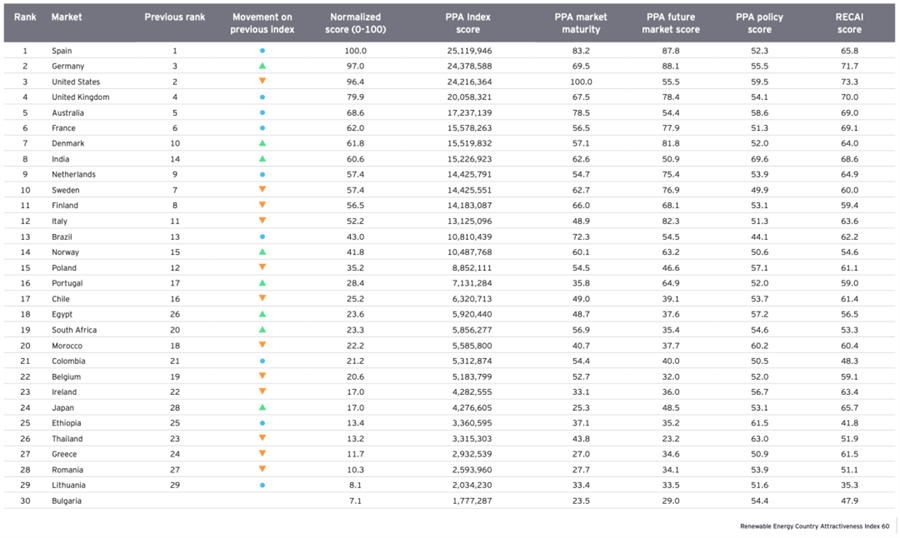
Task: Click the Previous rank column header
Action: tap(174, 17)
